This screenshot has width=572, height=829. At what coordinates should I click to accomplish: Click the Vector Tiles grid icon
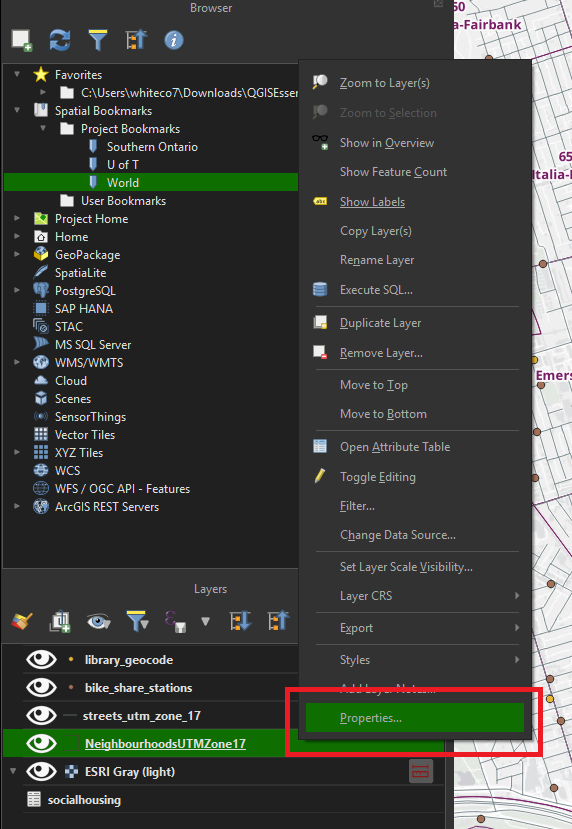41,434
